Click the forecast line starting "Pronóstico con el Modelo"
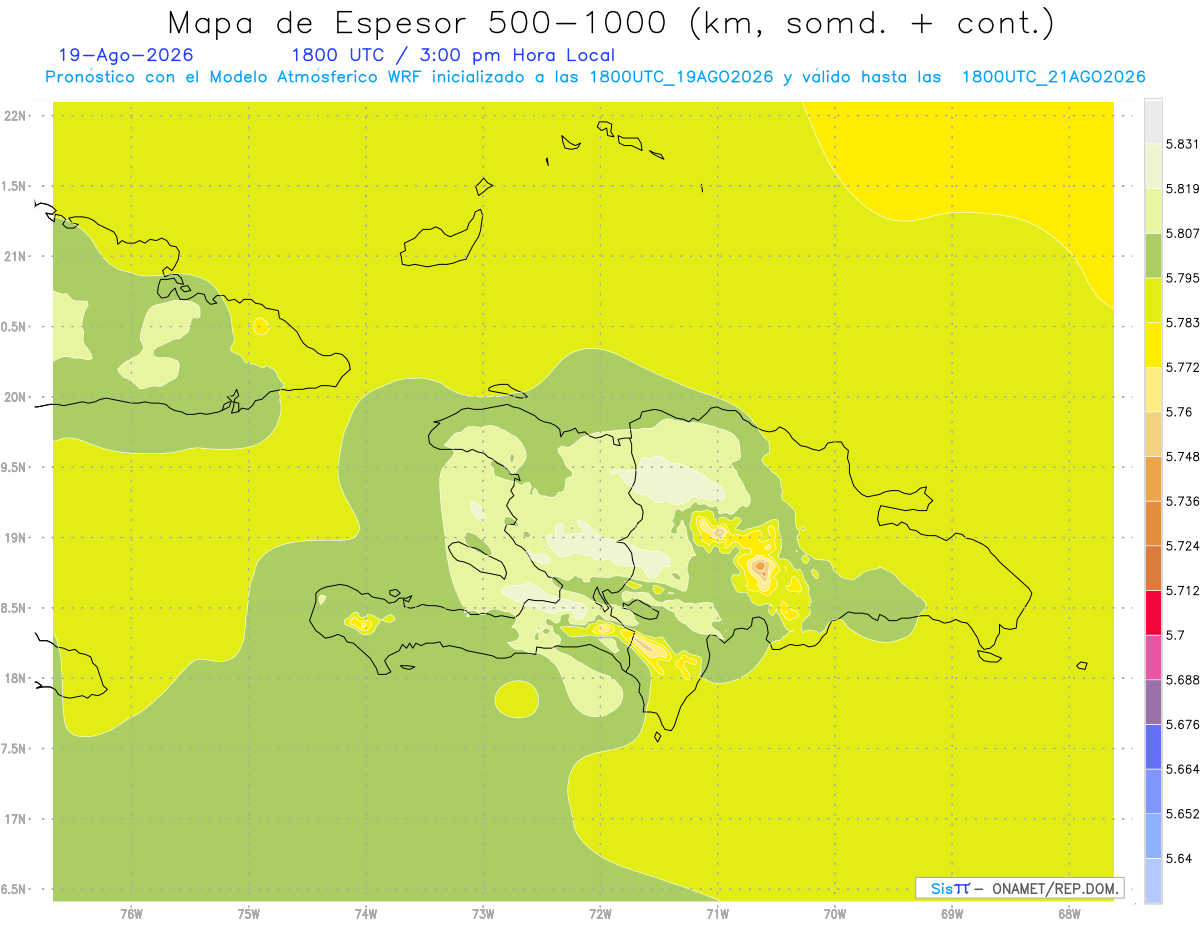Viewport: 1200px width, 927px height. tap(595, 77)
